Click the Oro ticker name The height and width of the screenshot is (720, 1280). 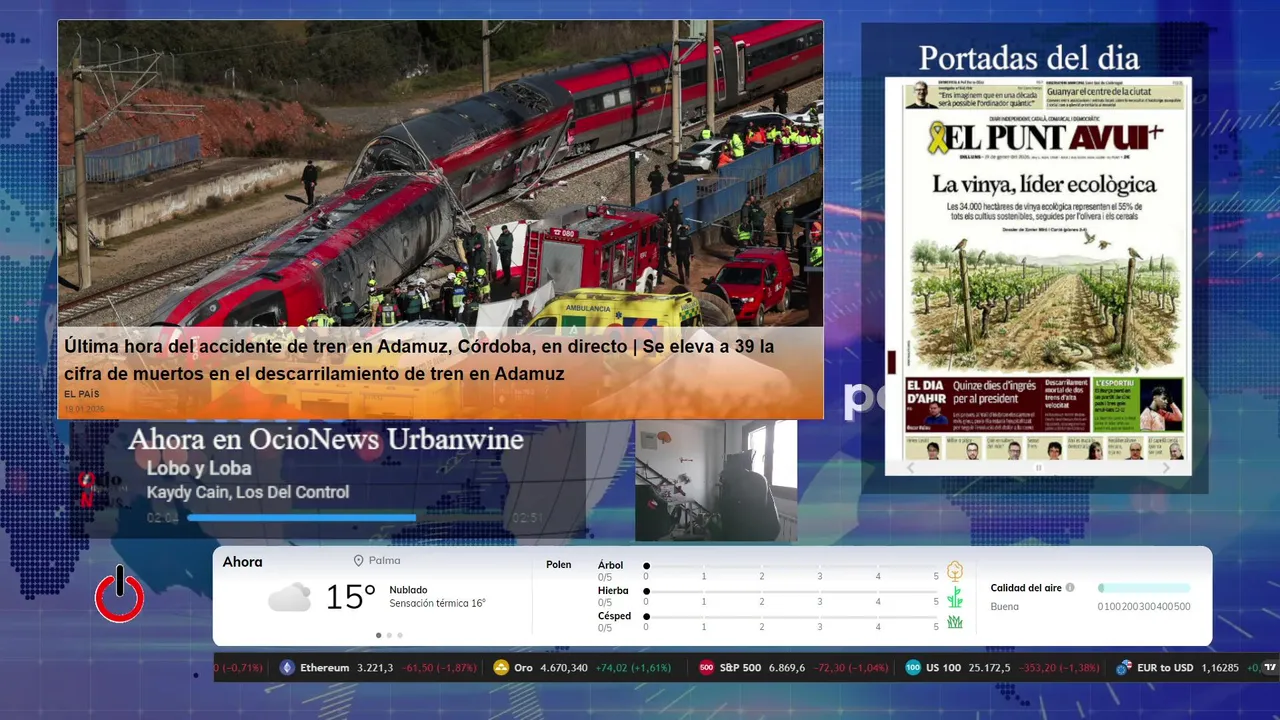click(523, 668)
